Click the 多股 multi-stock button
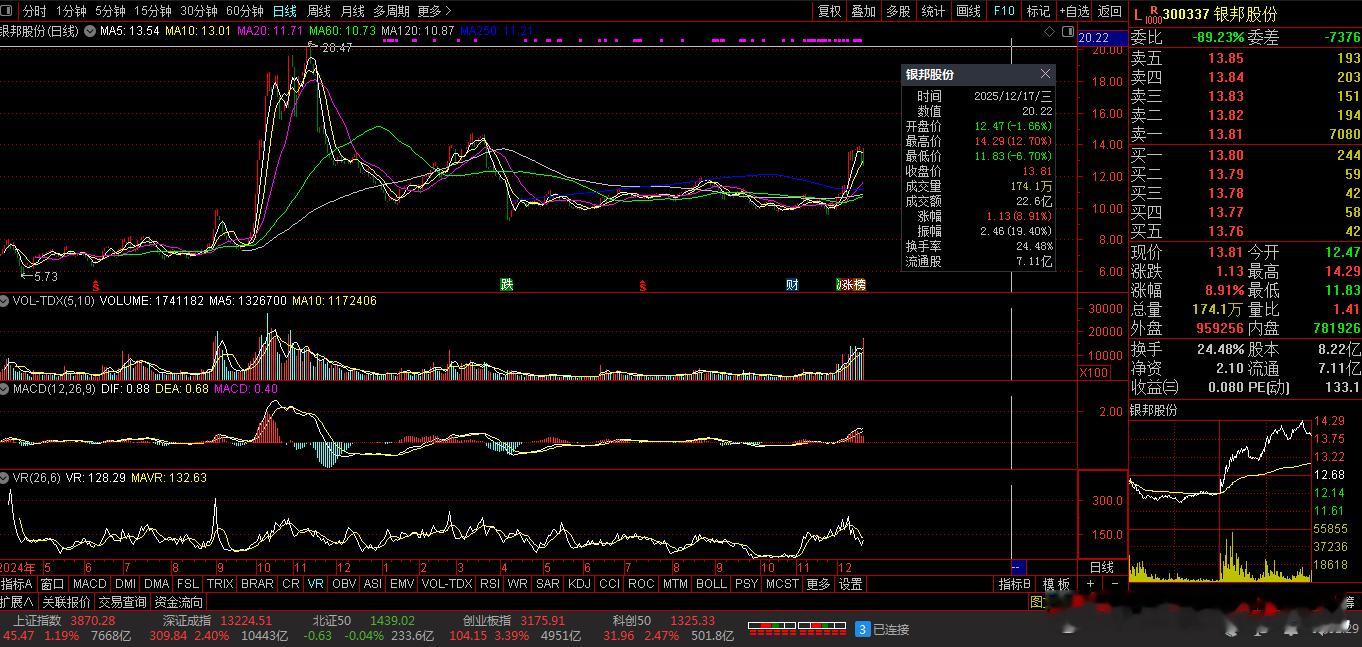Image resolution: width=1362 pixels, height=647 pixels. tap(898, 11)
